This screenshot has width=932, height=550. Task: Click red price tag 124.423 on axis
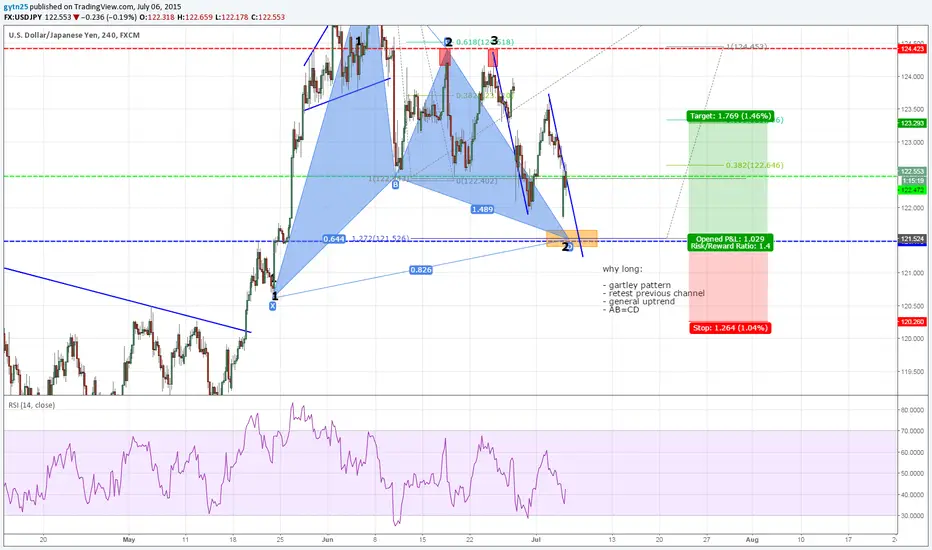[x=912, y=49]
